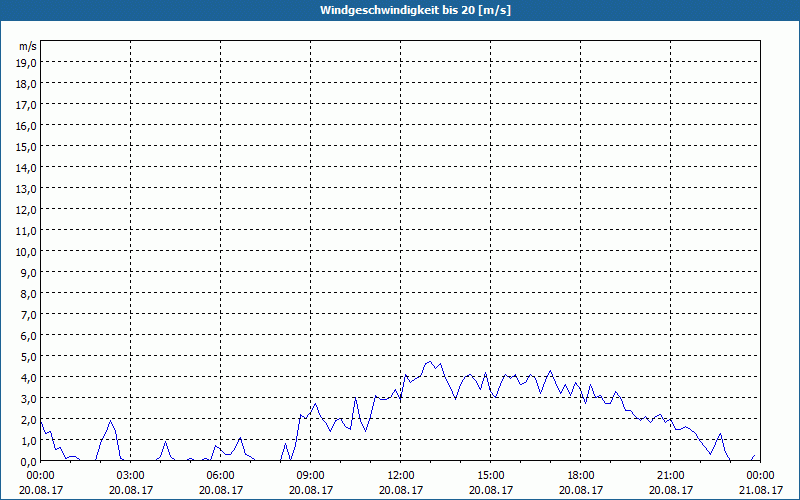This screenshot has width=800, height=500.
Task: Click the 15:00 time axis label
Action: click(x=490, y=476)
